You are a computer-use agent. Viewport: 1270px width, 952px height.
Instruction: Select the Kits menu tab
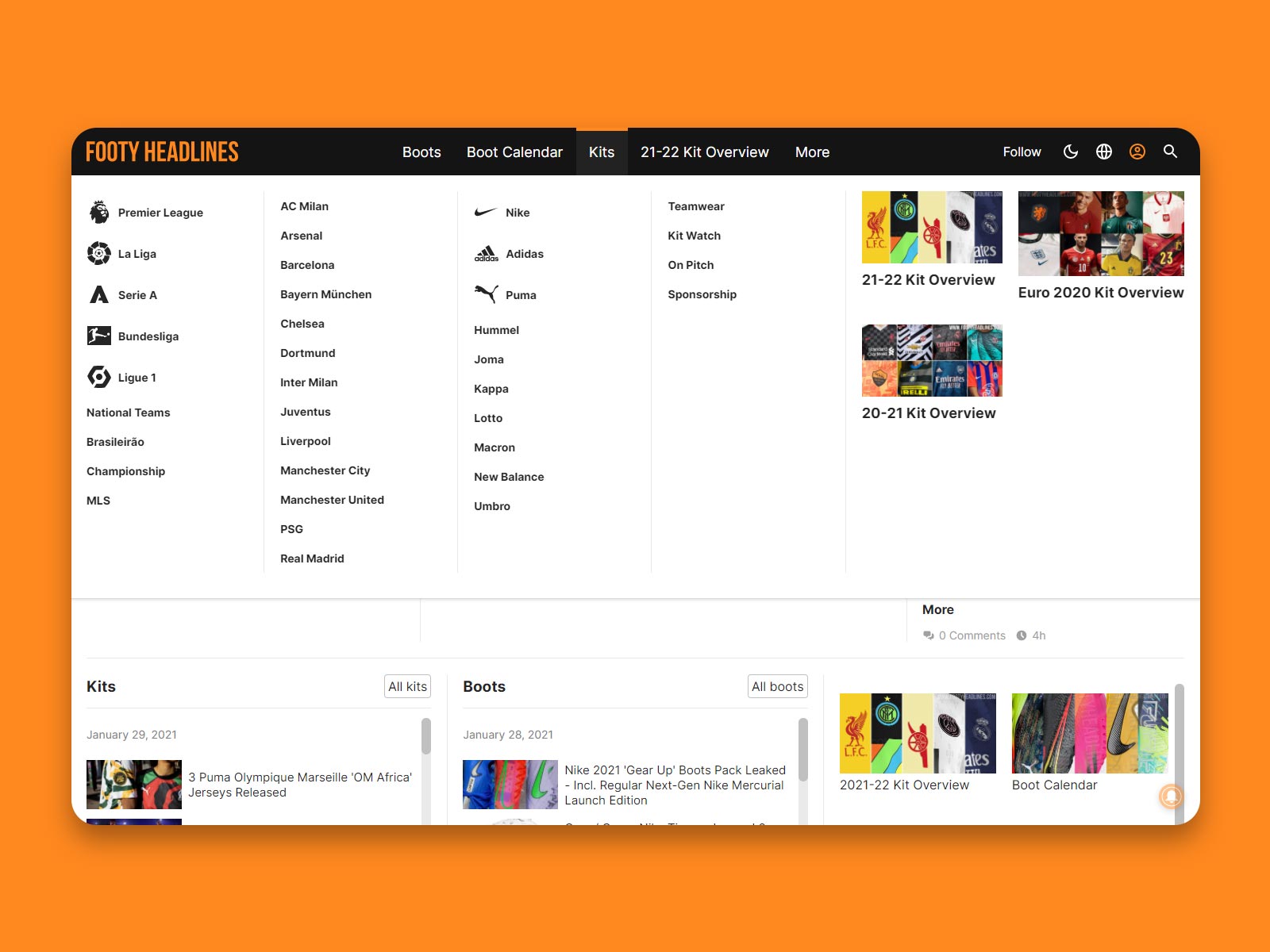tap(602, 152)
